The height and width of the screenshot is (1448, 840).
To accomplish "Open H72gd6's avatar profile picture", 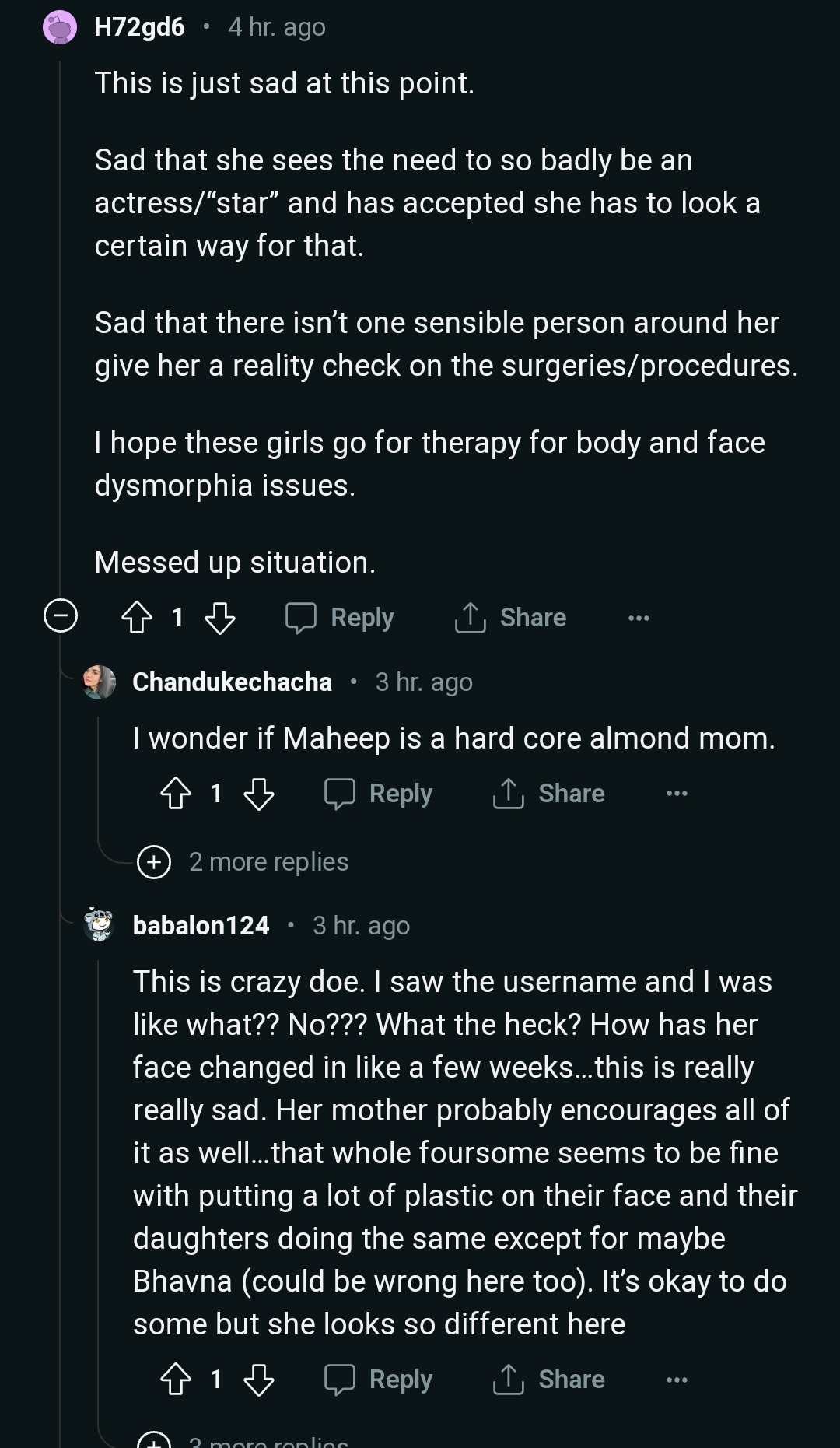I will [x=60, y=28].
